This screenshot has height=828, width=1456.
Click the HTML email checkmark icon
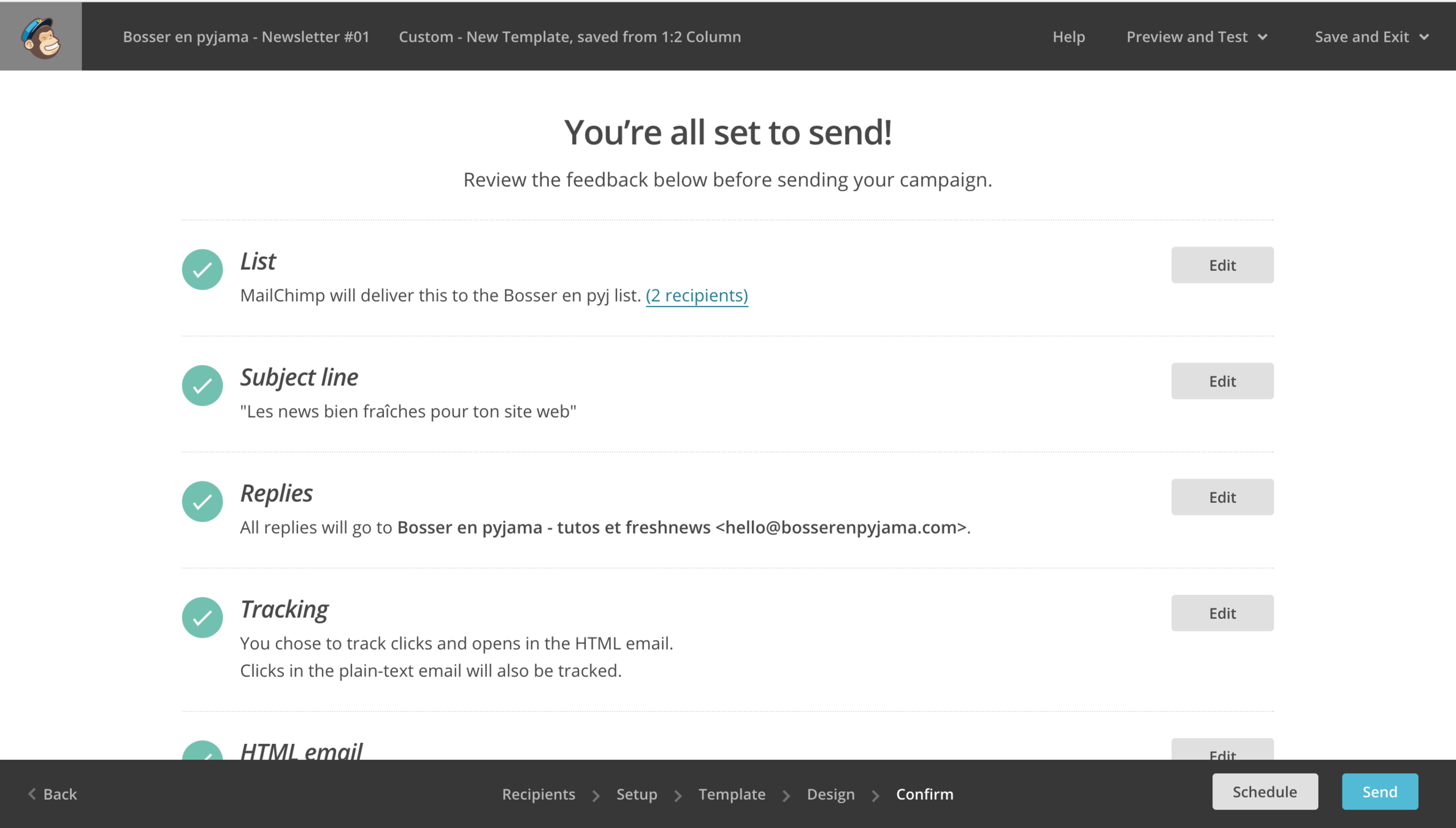click(x=202, y=751)
